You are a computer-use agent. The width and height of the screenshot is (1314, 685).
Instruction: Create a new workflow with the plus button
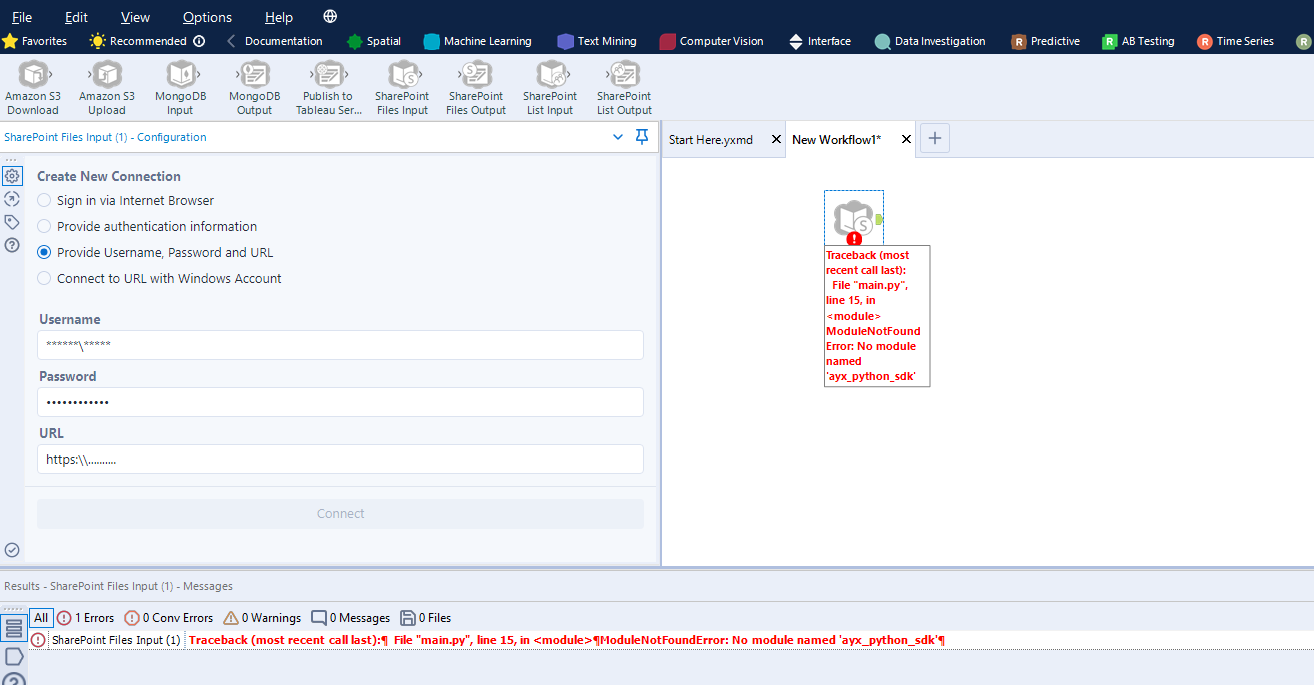934,138
